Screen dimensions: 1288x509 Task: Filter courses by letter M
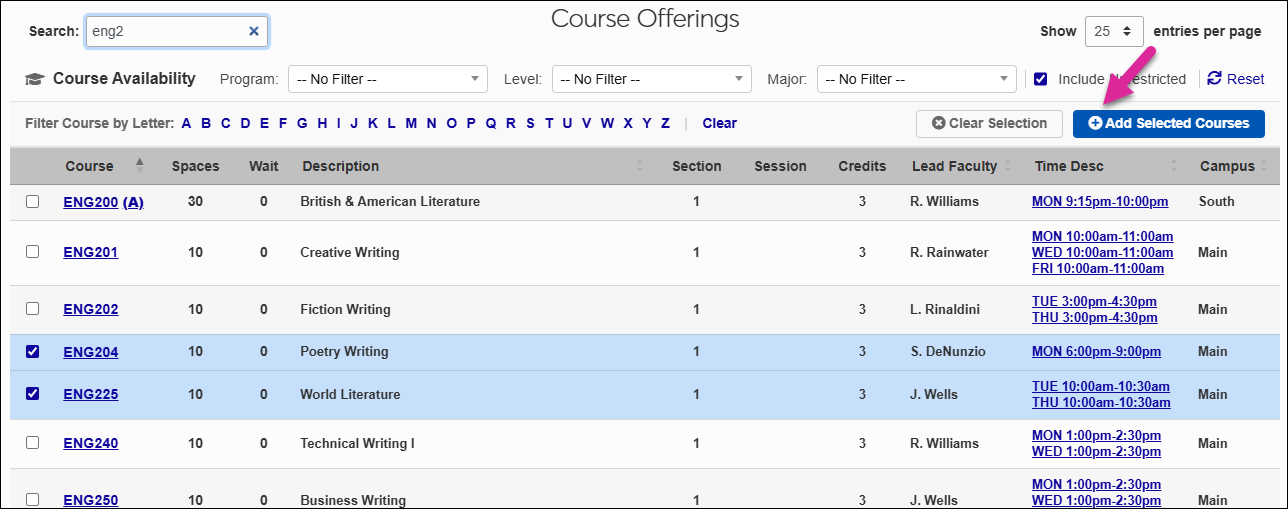[x=411, y=123]
